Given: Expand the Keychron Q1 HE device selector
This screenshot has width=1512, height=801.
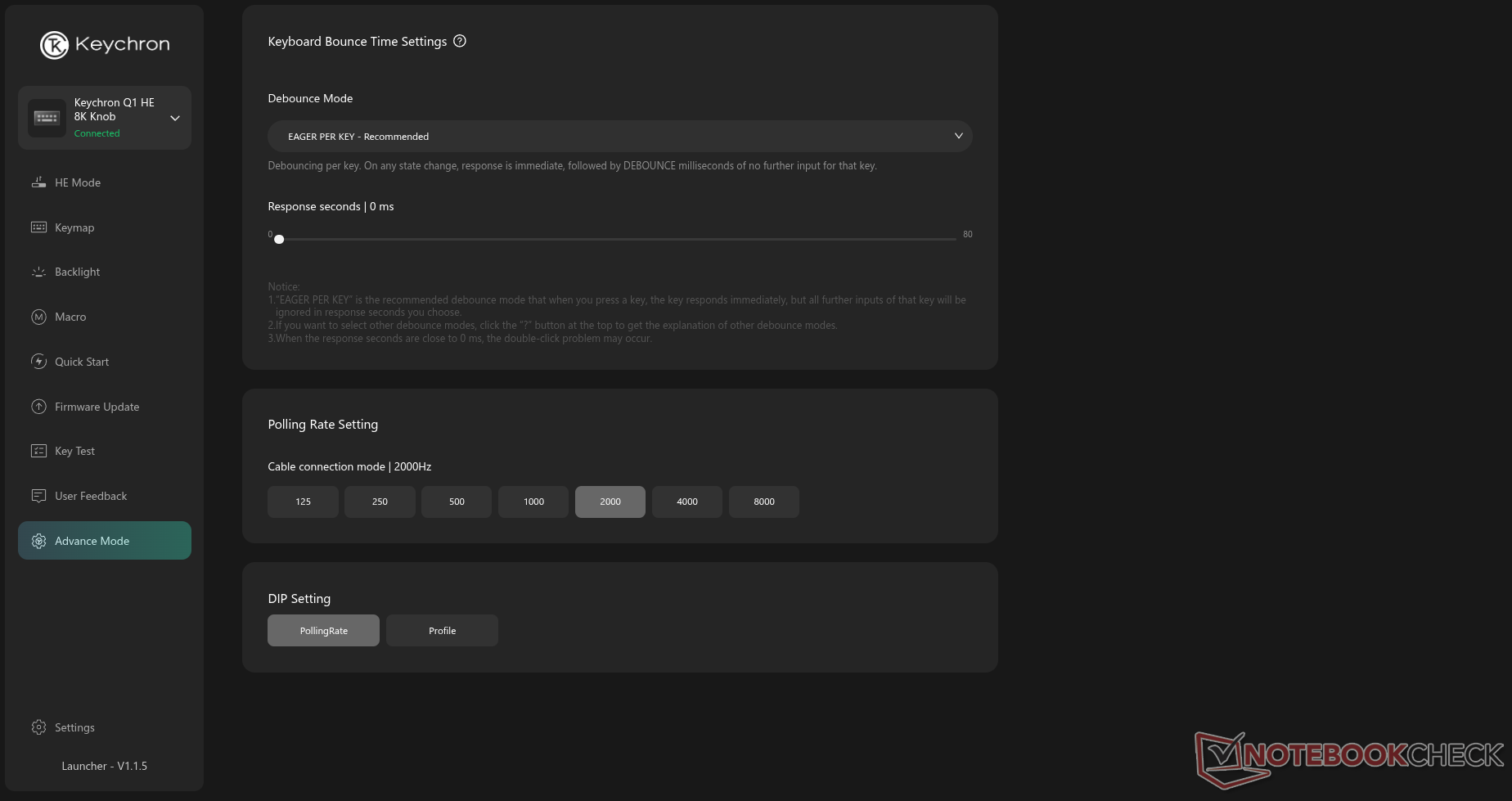Looking at the screenshot, I should tap(174, 118).
